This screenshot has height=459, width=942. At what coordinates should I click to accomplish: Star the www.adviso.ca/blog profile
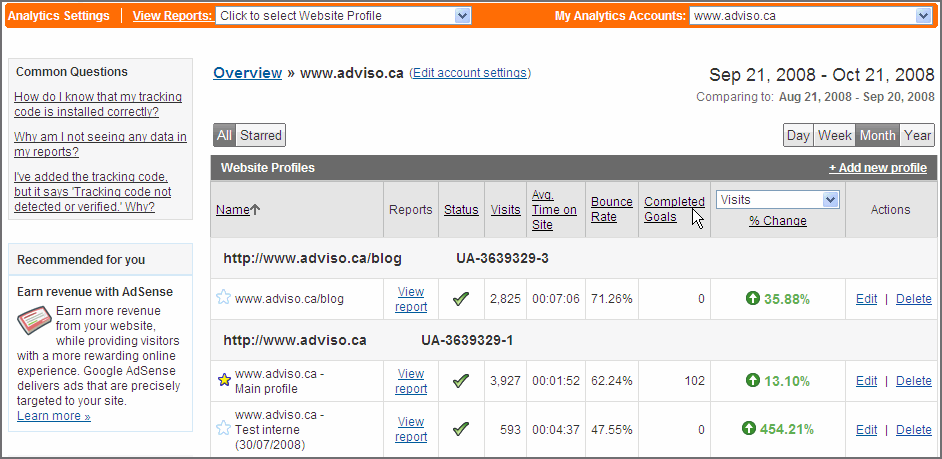click(x=224, y=298)
